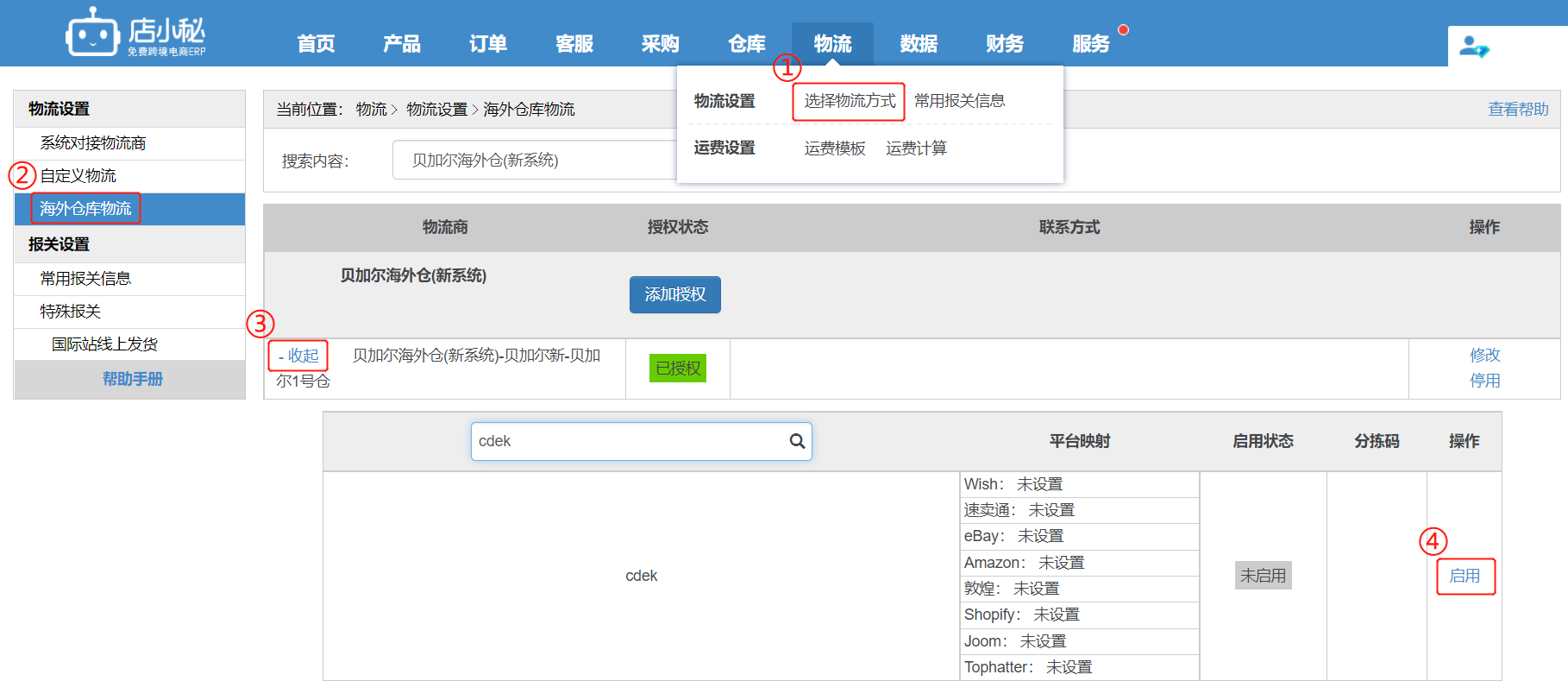The image size is (1568, 681).
Task: Click the cdek search input field
Action: click(x=641, y=441)
